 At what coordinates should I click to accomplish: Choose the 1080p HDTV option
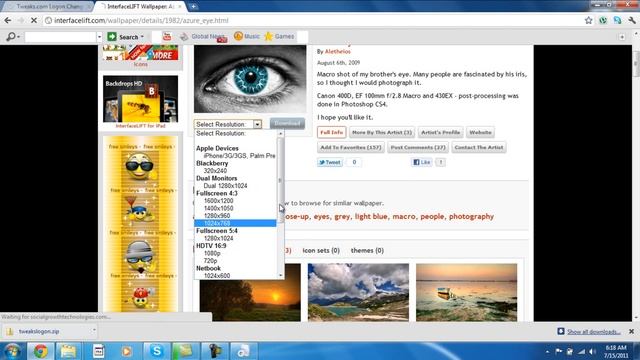212,253
